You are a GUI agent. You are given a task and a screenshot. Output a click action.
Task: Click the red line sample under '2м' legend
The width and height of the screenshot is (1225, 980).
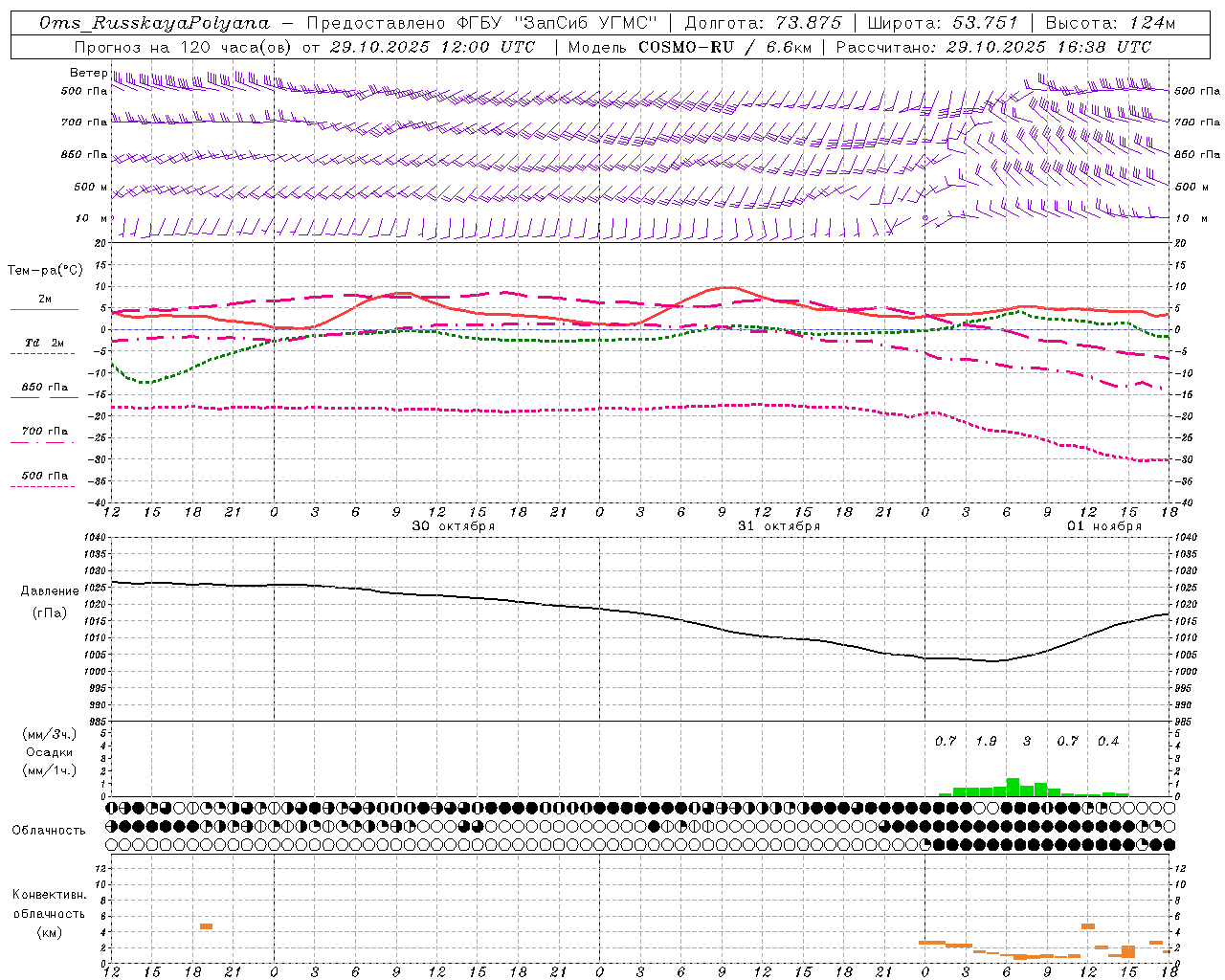[45, 310]
